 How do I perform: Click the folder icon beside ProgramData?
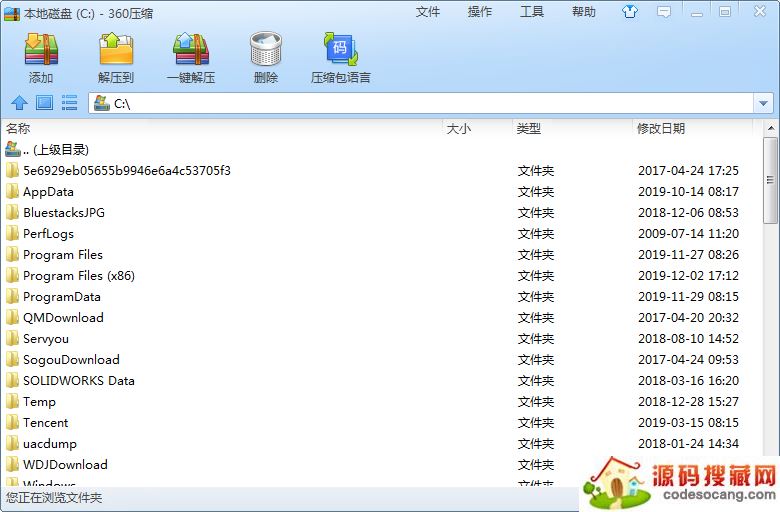click(12, 297)
